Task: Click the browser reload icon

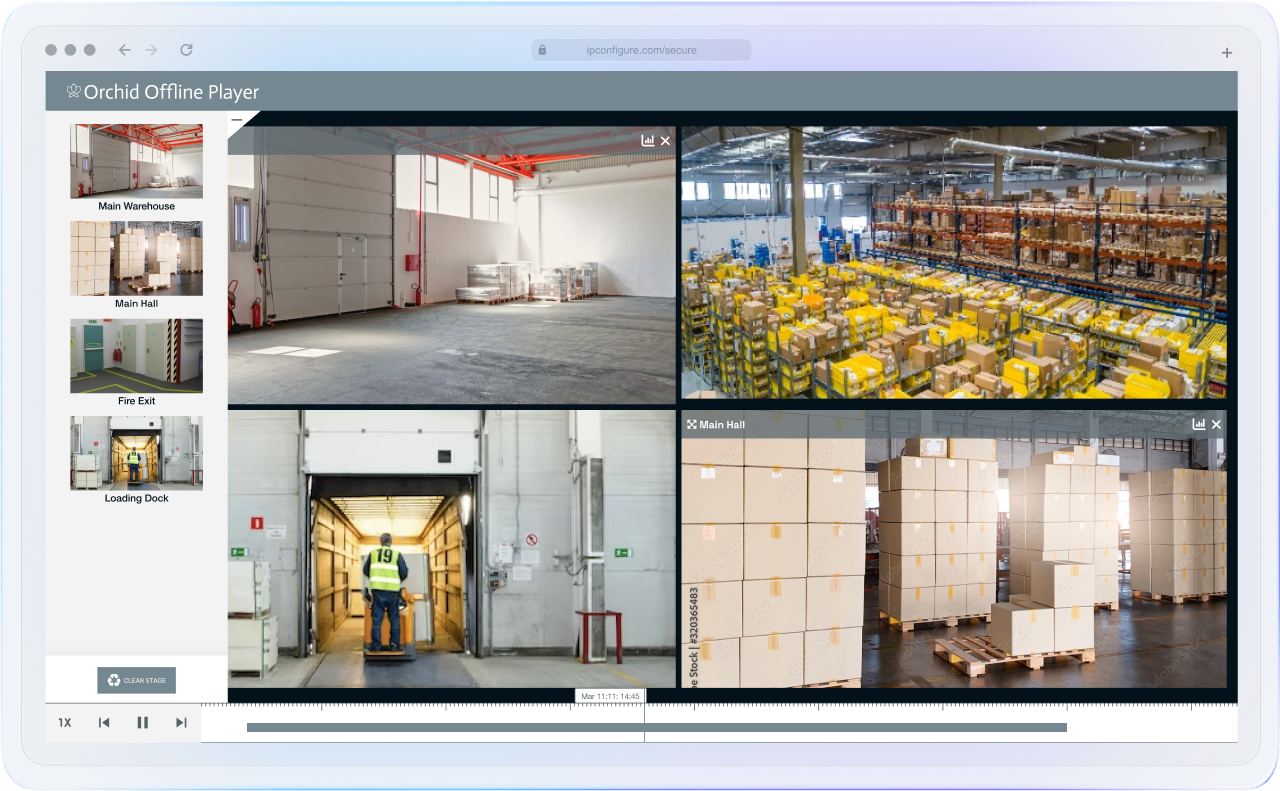Action: pos(186,50)
